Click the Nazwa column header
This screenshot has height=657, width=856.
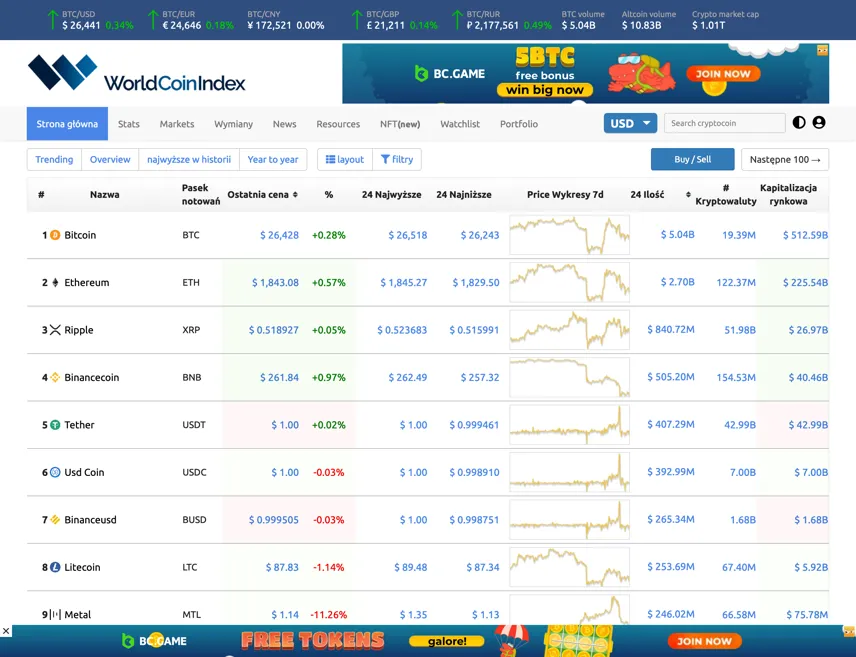105,194
